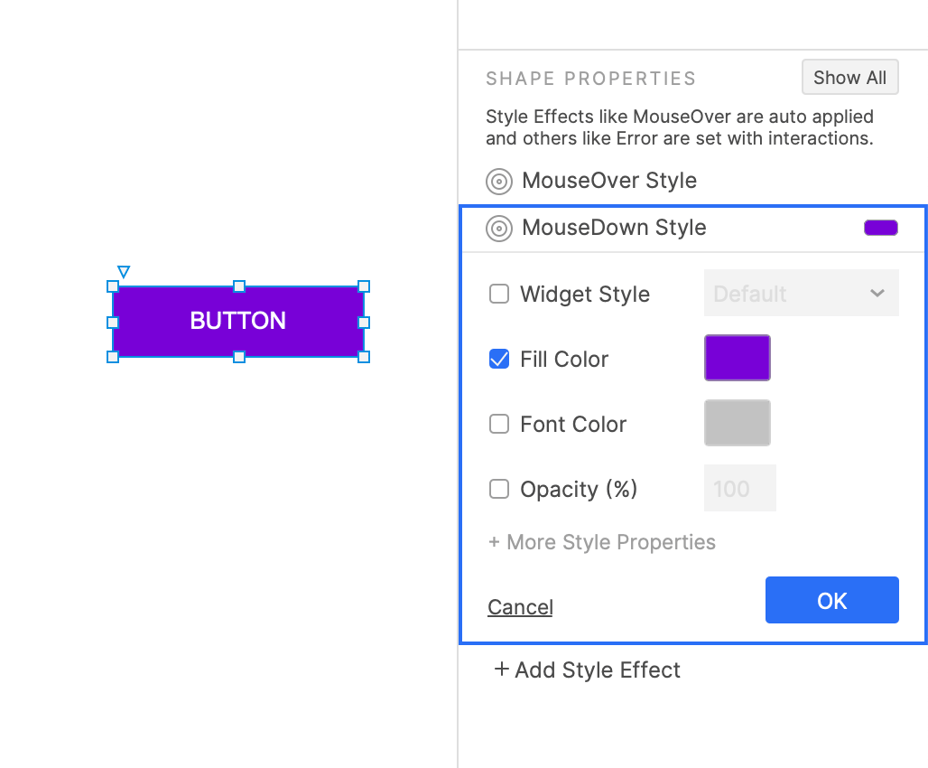Screen dimensions: 928x768
Task: Uncheck the Fill Color checkbox
Action: pos(499,359)
